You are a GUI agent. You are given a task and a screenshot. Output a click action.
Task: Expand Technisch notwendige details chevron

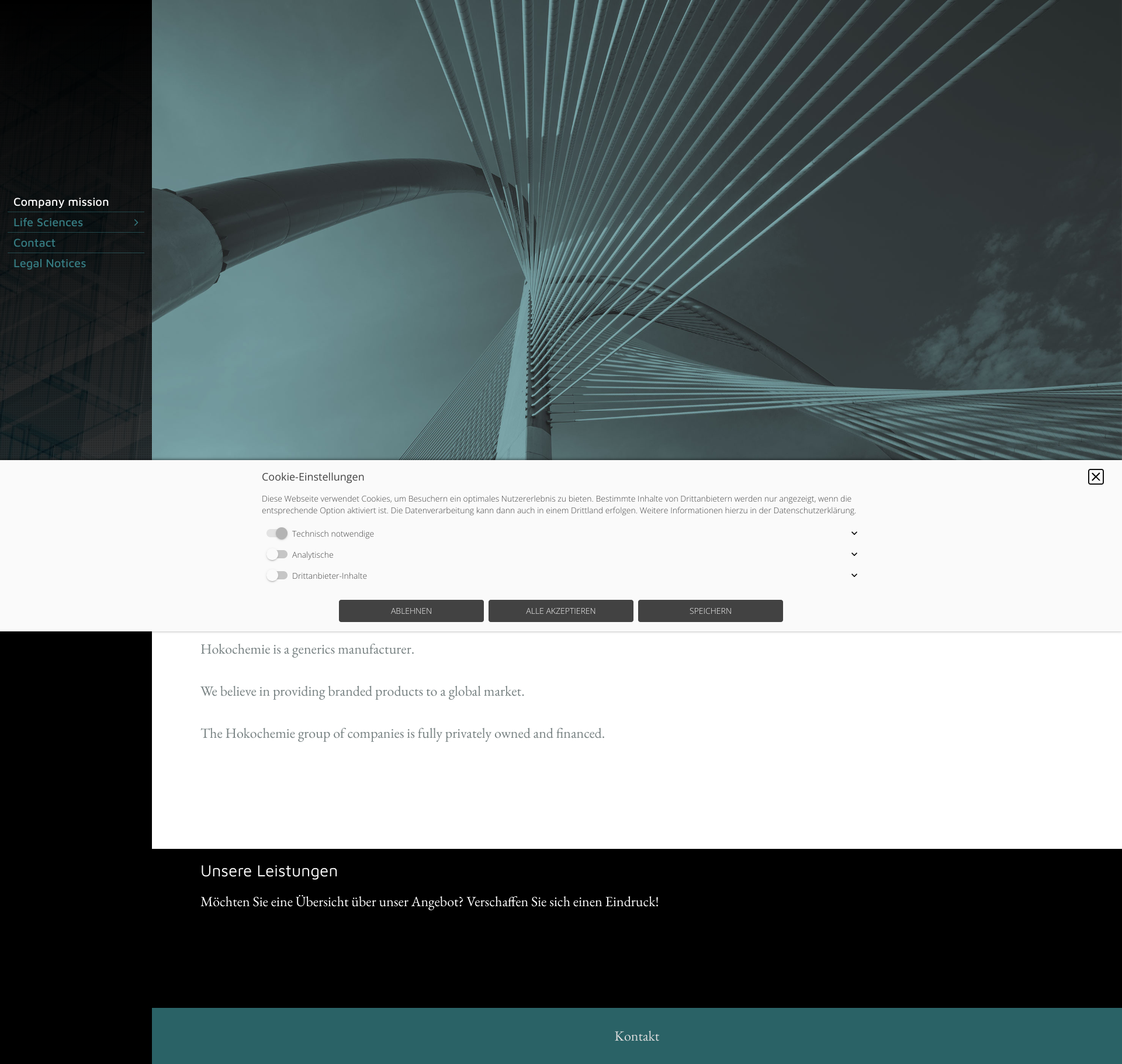pos(854,533)
